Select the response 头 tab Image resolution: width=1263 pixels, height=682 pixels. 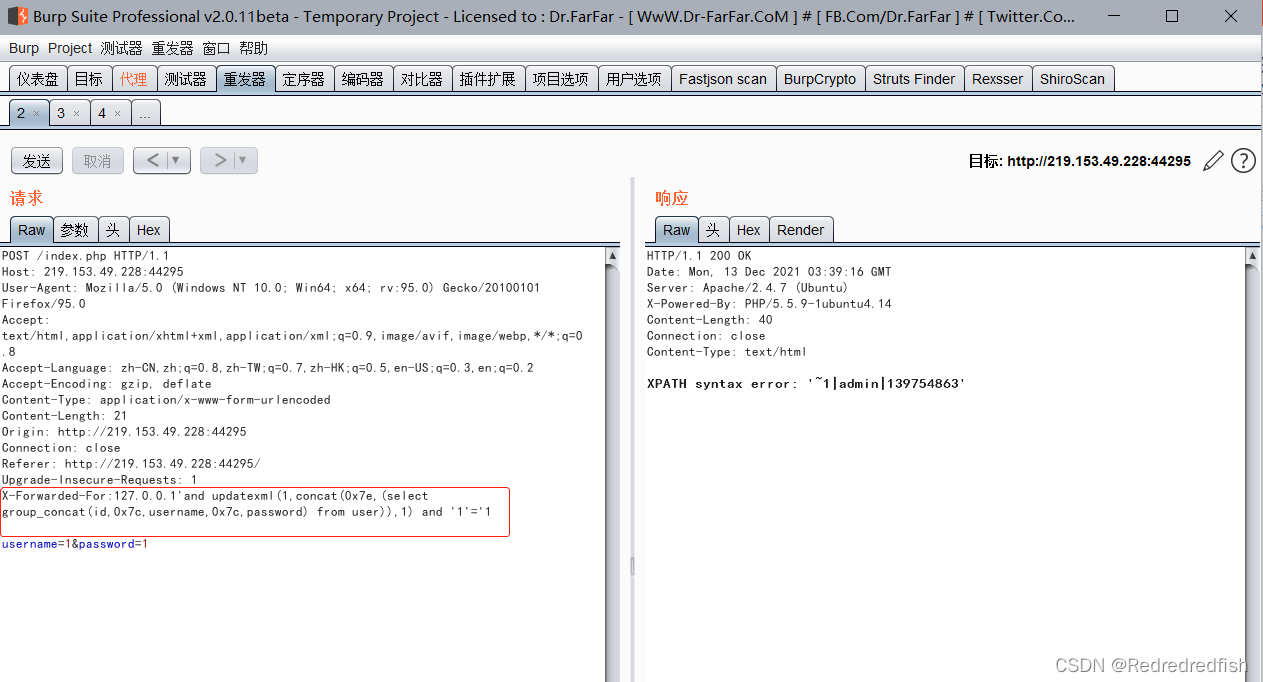[713, 230]
